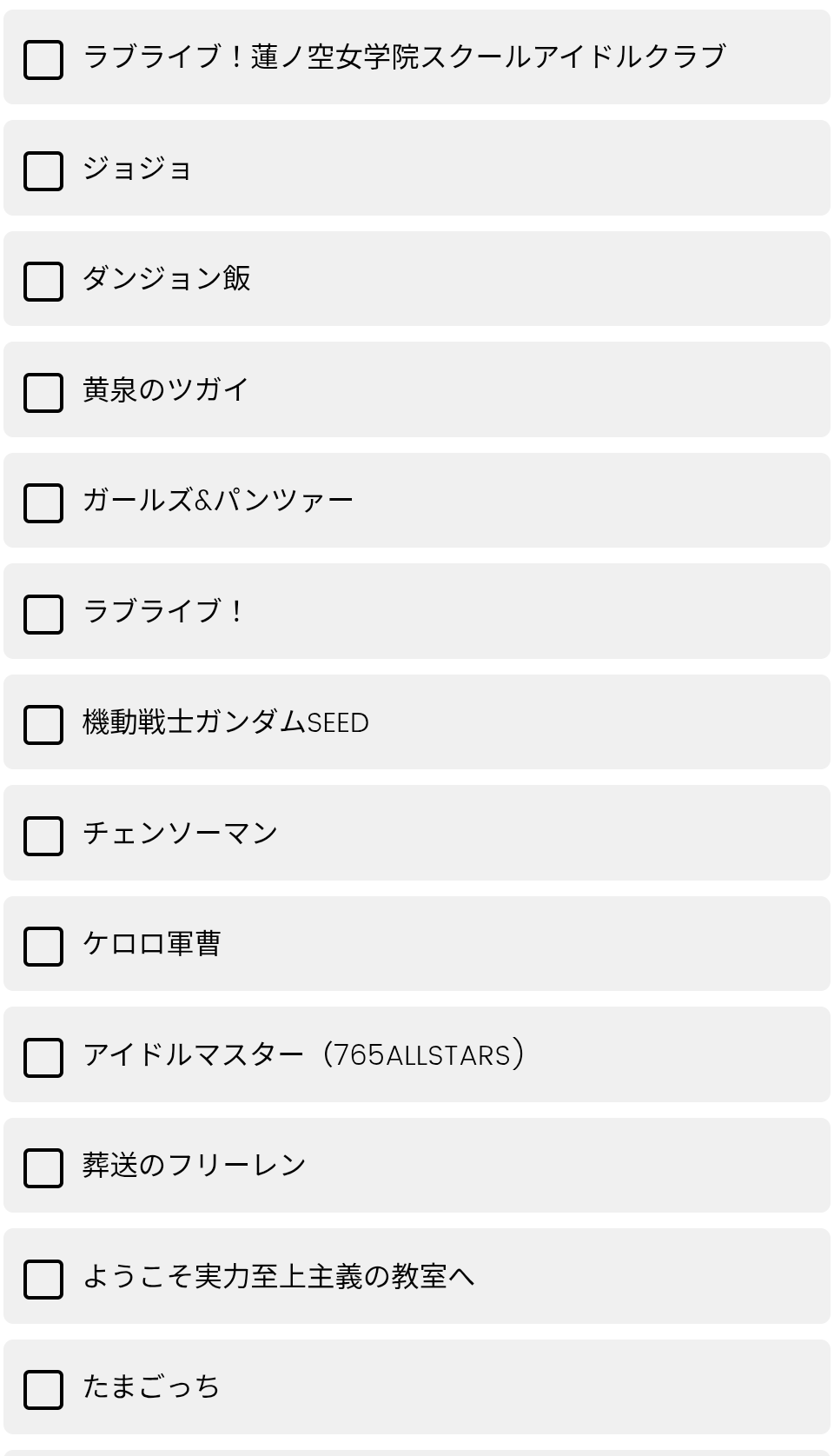Select the アイドルマスター（765ALLSTARS） checkbox
834x1456 pixels.
coord(43,1057)
